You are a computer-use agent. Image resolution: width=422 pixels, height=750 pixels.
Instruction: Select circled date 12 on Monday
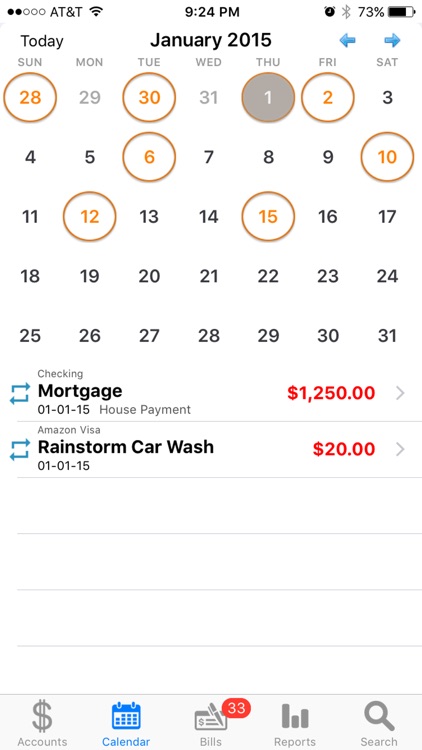click(89, 216)
